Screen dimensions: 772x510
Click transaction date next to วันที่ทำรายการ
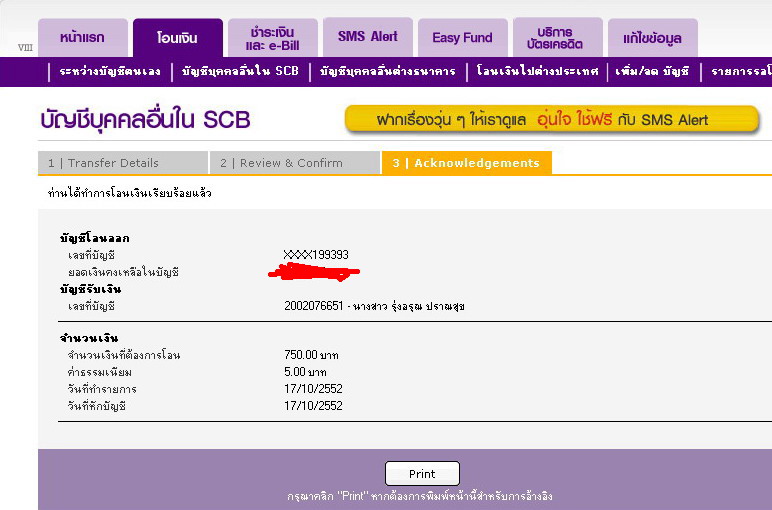pos(313,388)
